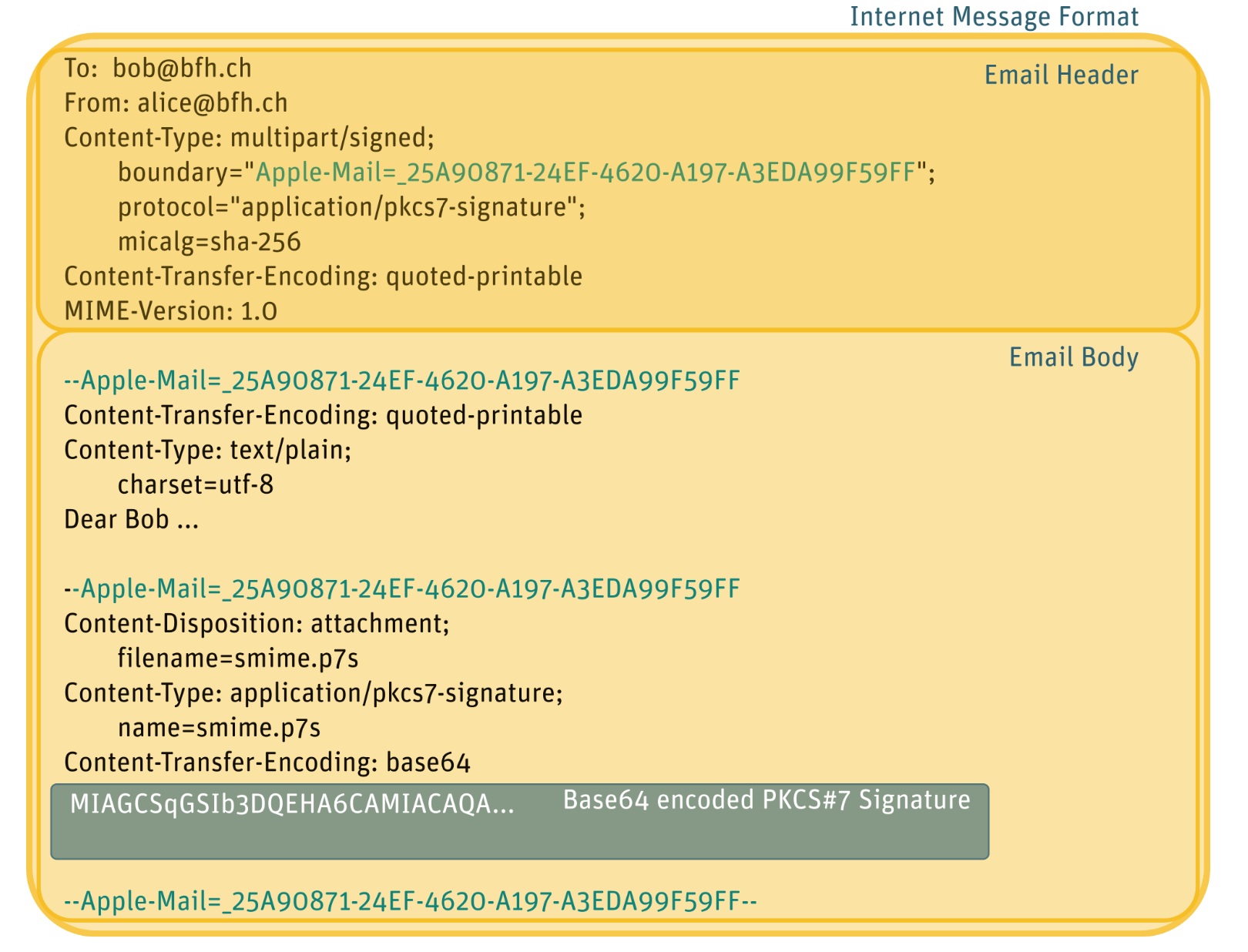This screenshot has height=952, width=1248.
Task: Click 'Content-Transfer-Encoding: base64' line
Action: (267, 763)
